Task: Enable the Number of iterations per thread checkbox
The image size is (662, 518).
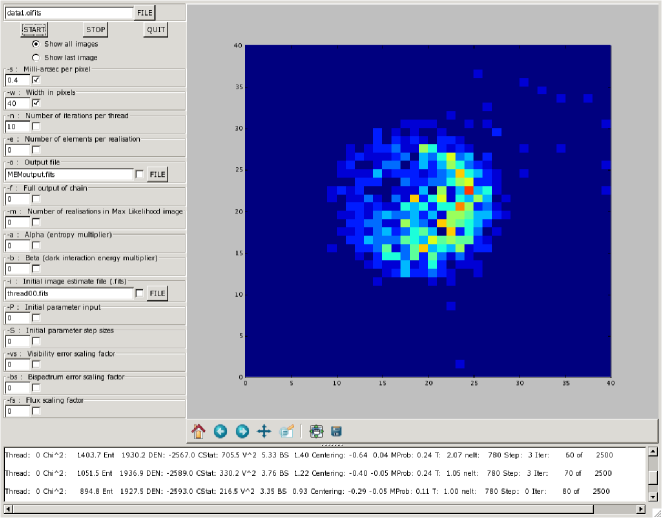Action: pos(37,127)
